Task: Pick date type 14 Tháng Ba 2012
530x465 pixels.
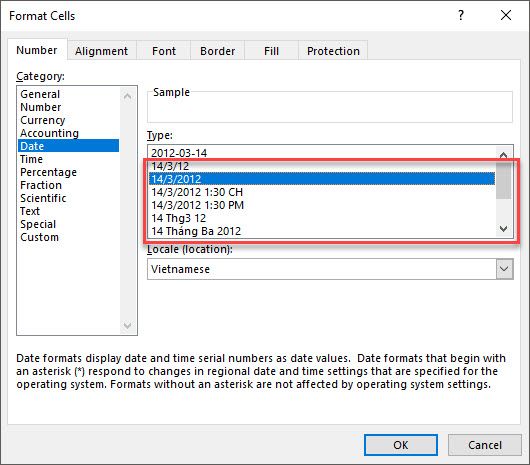Action: point(196,231)
